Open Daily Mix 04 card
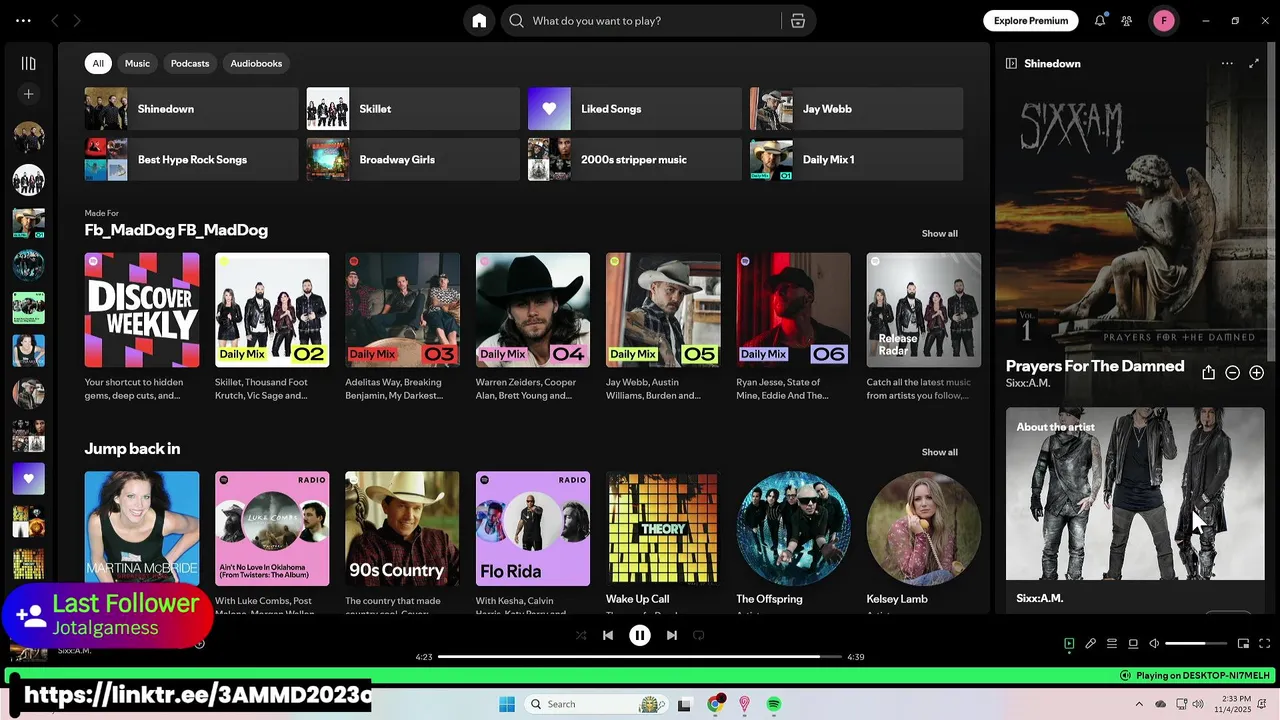The height and width of the screenshot is (720, 1280). click(533, 327)
